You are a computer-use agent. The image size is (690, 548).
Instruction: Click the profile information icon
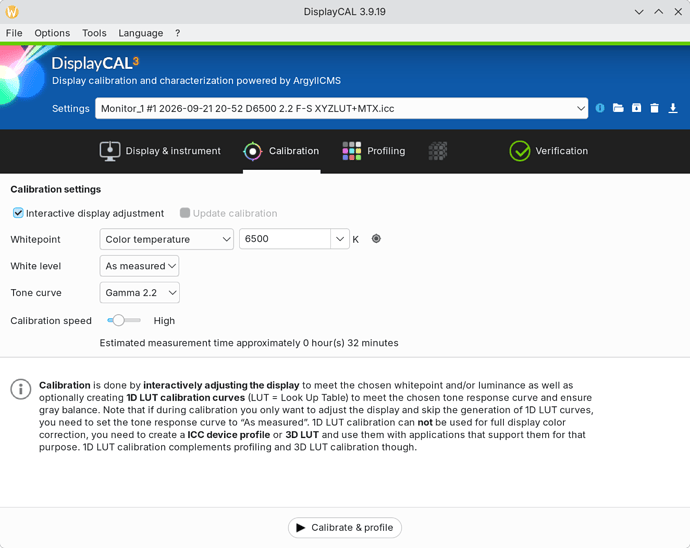click(x=600, y=108)
